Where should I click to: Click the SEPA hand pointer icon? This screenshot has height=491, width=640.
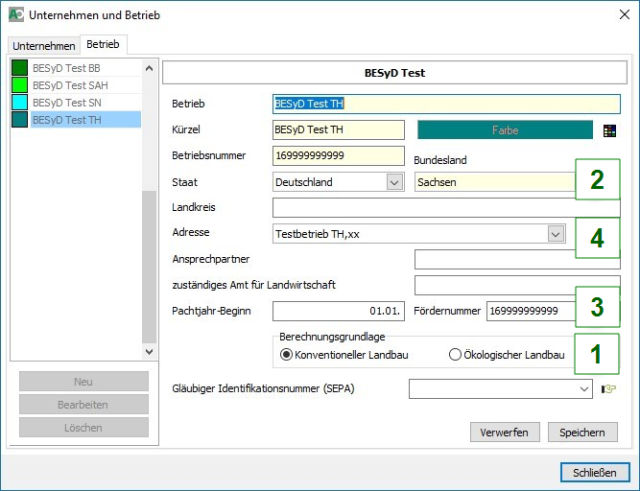tap(607, 389)
